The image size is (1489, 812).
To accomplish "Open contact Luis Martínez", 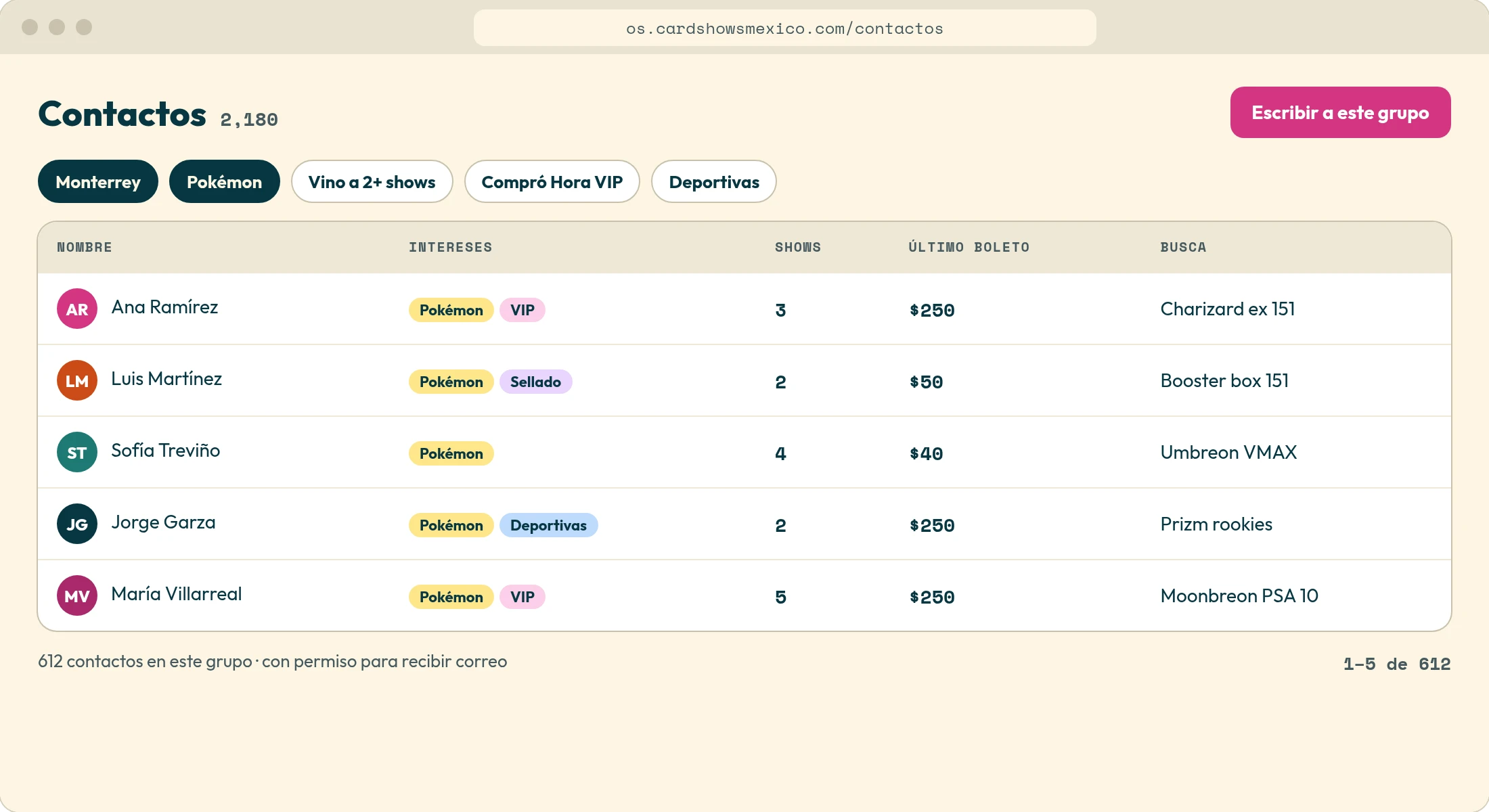I will (166, 379).
